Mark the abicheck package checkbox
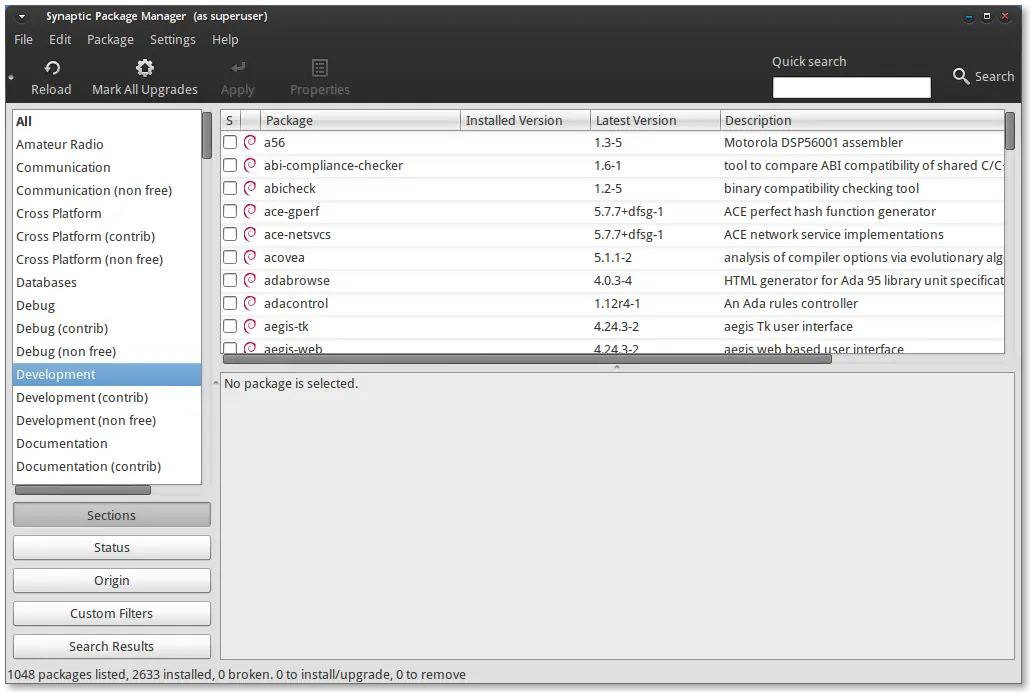The image size is (1031, 693). click(x=229, y=188)
